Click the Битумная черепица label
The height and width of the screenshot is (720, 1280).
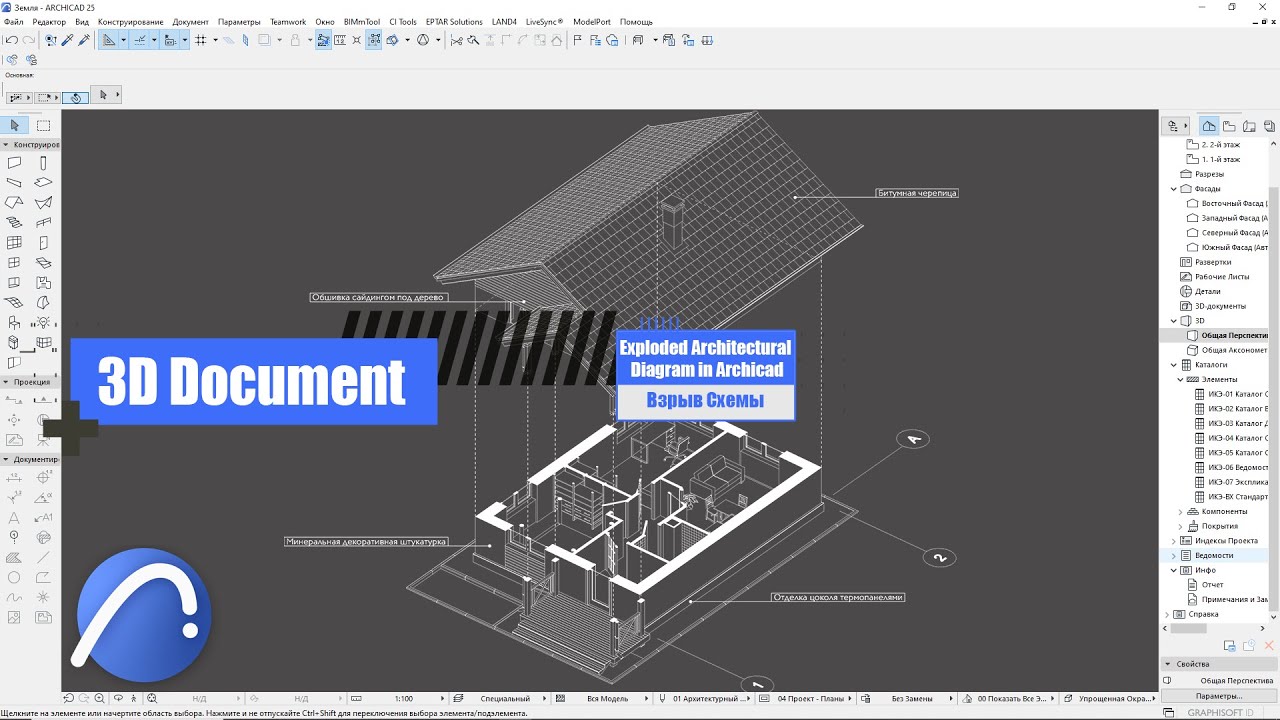[917, 193]
